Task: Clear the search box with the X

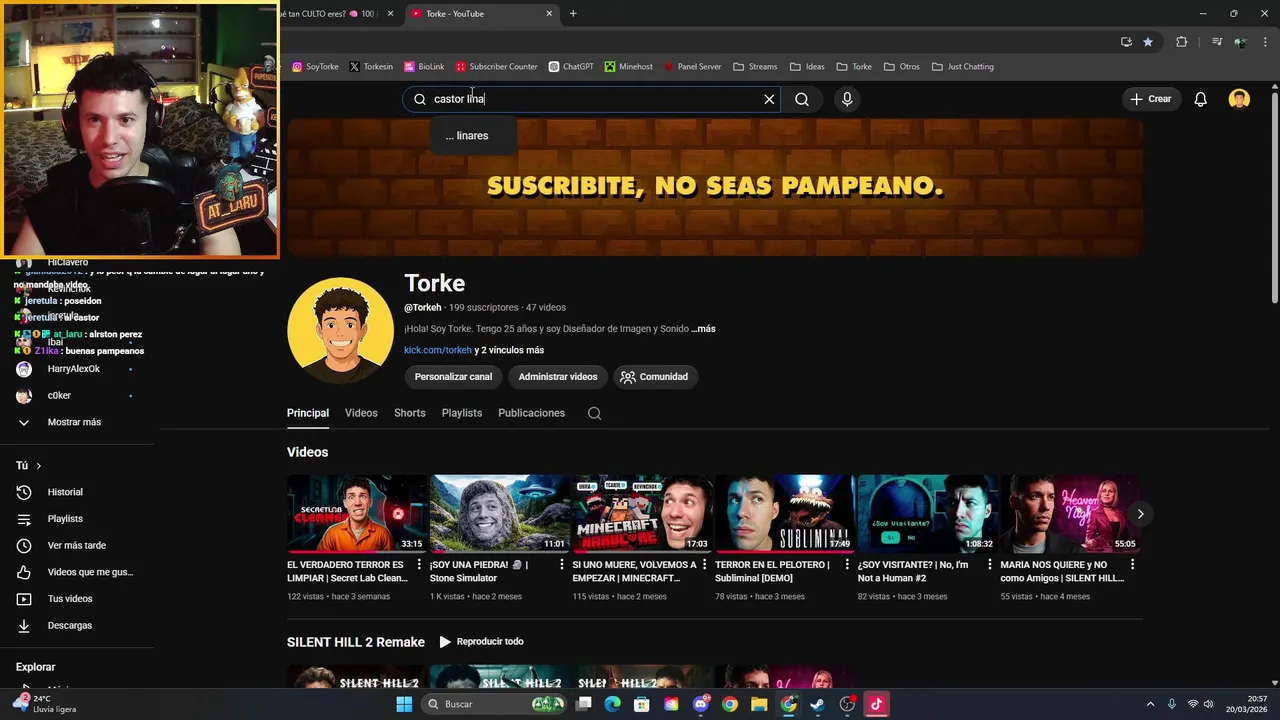Action: (769, 99)
